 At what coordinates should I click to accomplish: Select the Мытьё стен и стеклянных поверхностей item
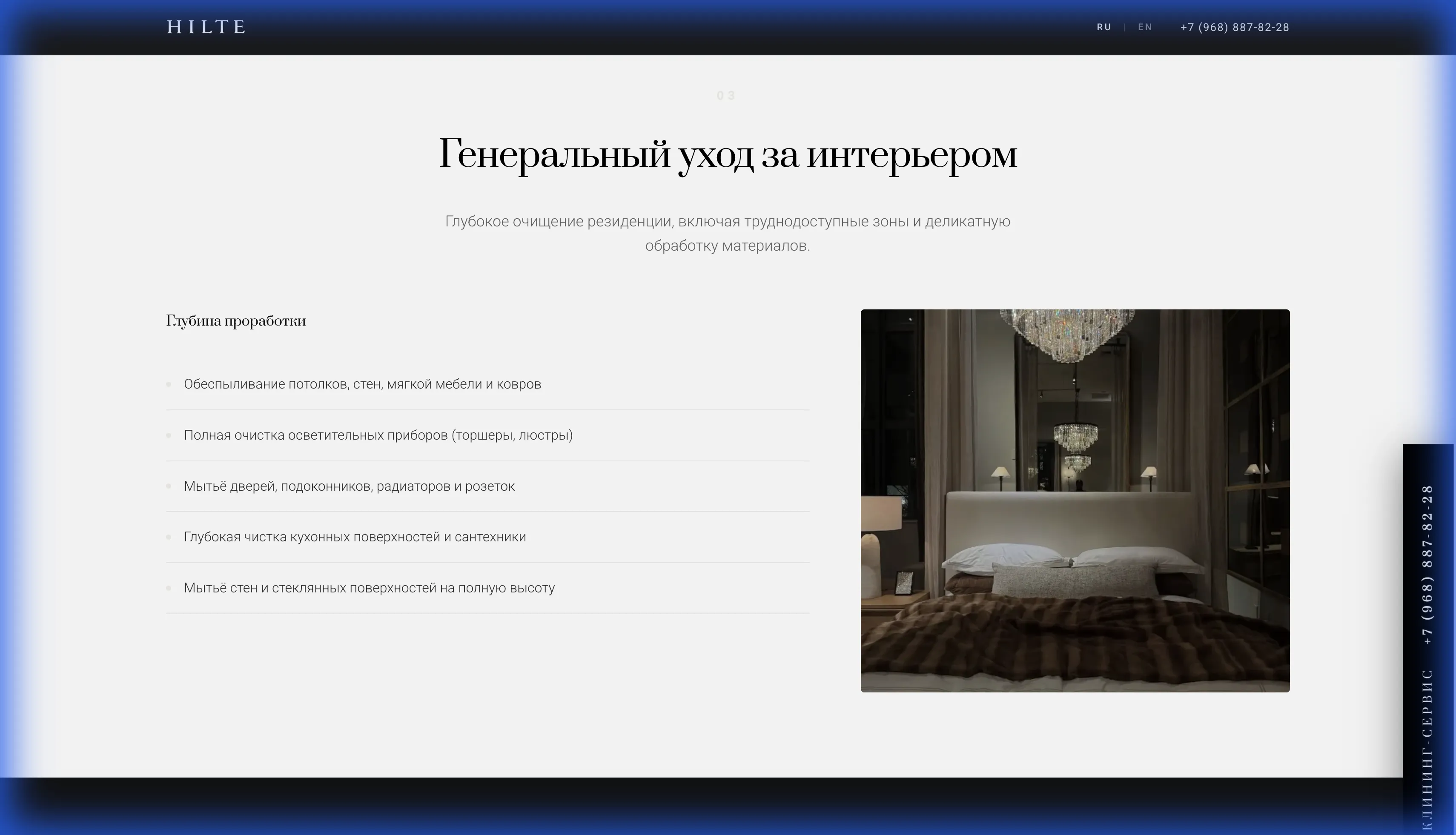[x=369, y=589]
